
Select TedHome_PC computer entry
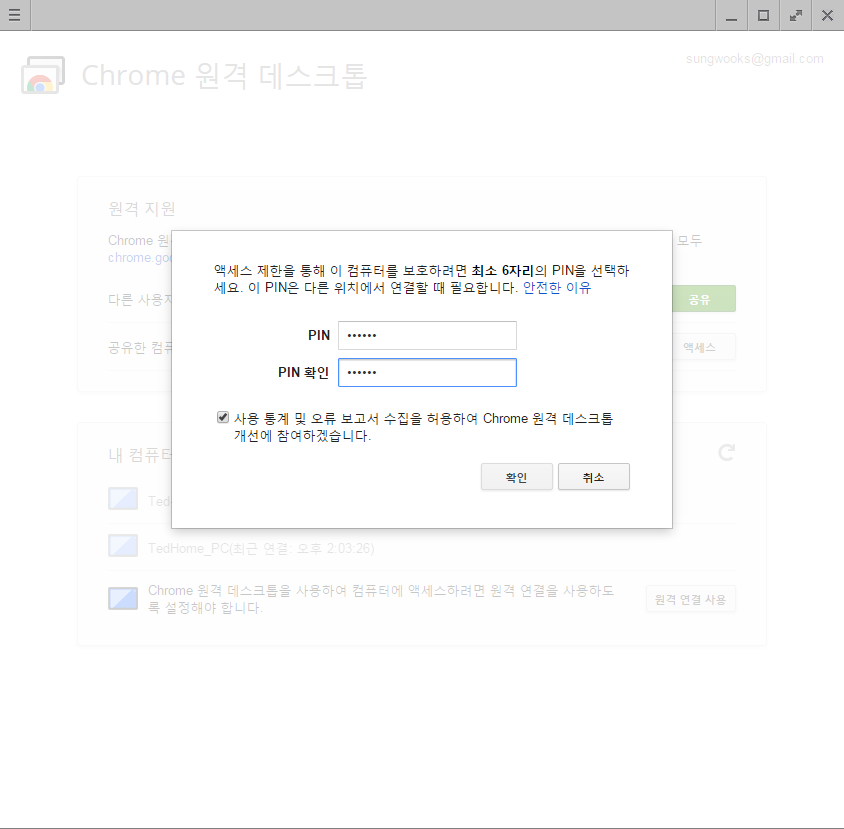pyautogui.click(x=261, y=548)
